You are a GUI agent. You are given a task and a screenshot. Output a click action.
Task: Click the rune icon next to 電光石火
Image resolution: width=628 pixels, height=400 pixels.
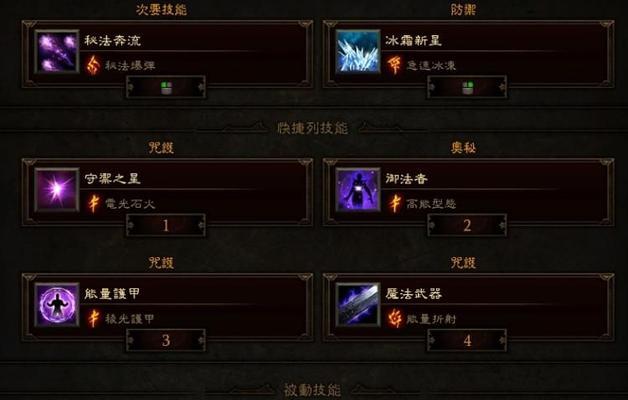point(93,203)
